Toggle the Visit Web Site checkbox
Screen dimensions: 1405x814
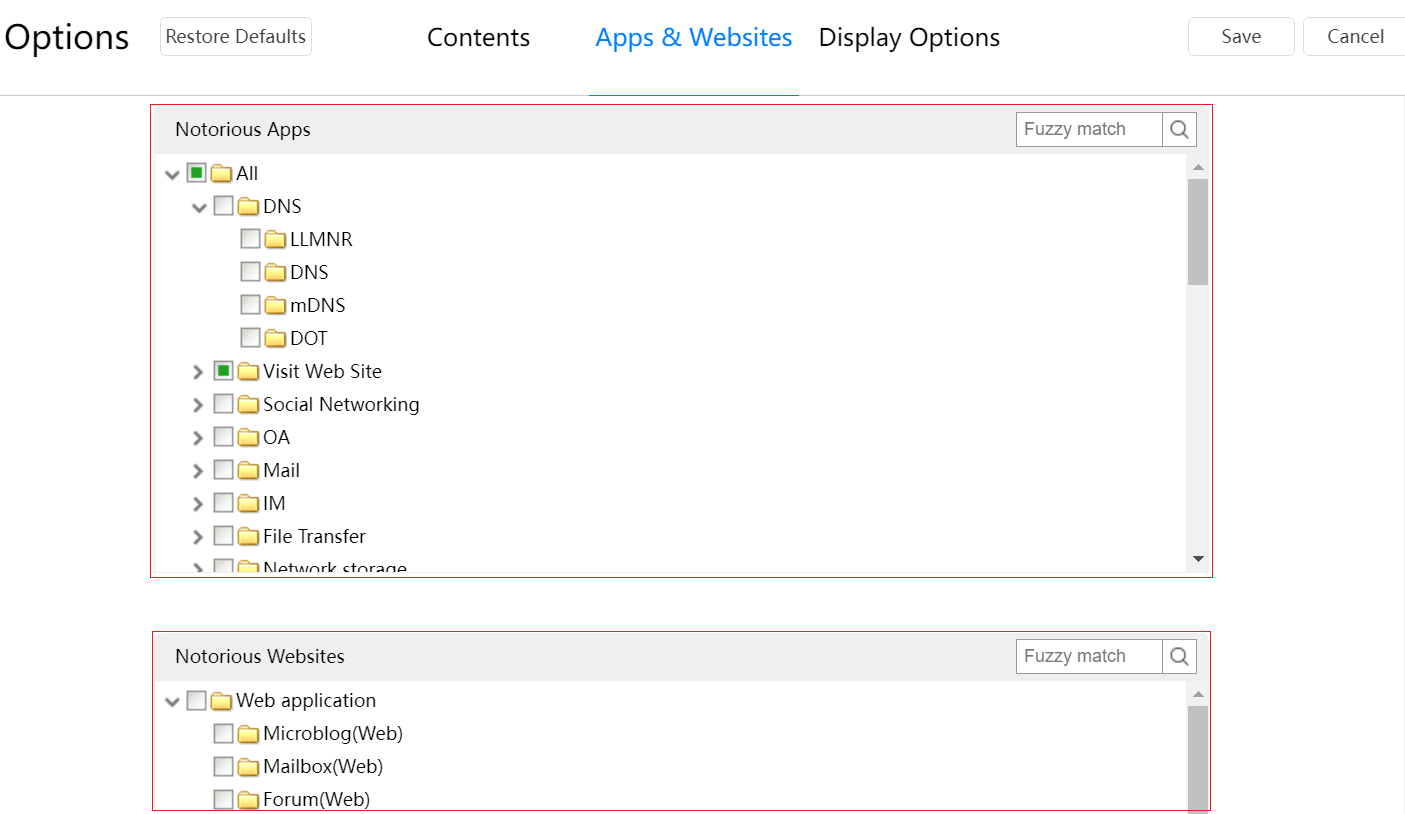pyautogui.click(x=223, y=371)
